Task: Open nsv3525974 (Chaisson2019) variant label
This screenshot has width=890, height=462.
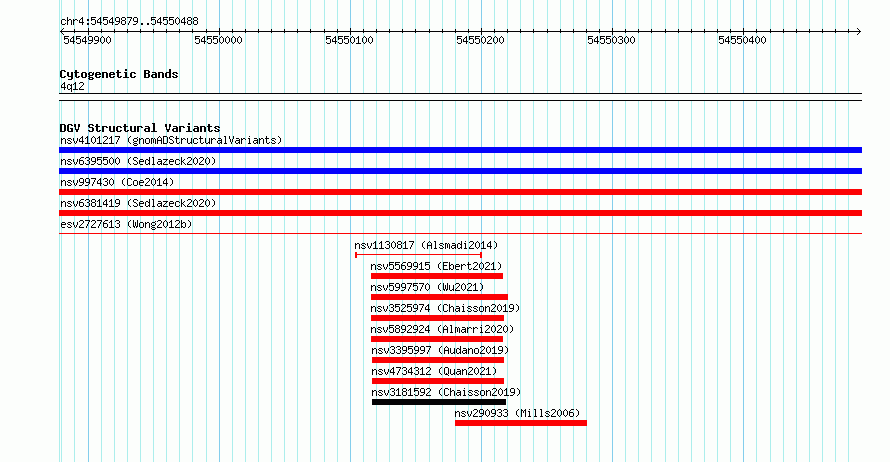Action: pyautogui.click(x=446, y=308)
